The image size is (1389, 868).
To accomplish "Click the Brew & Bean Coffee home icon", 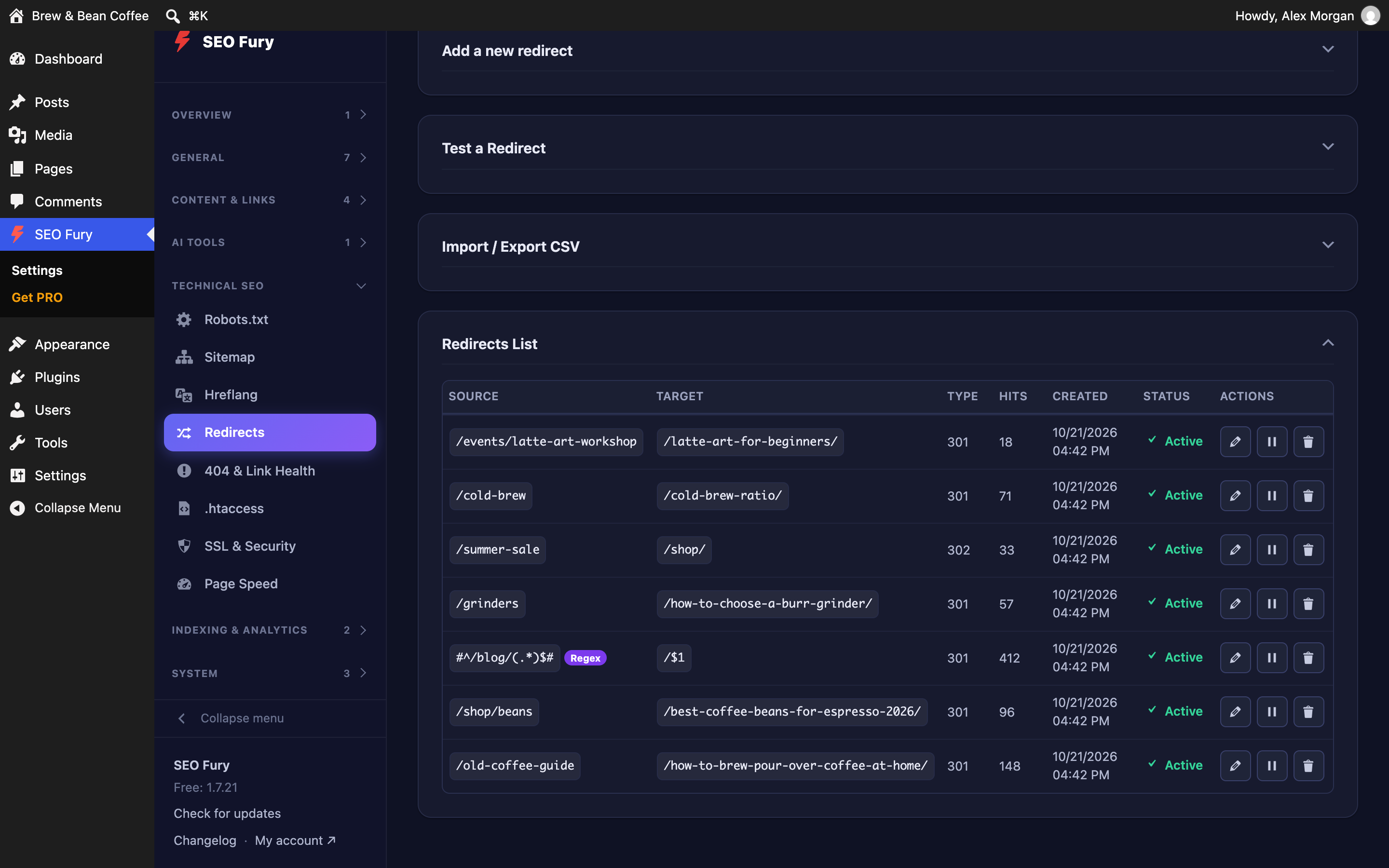I will tap(17, 16).
